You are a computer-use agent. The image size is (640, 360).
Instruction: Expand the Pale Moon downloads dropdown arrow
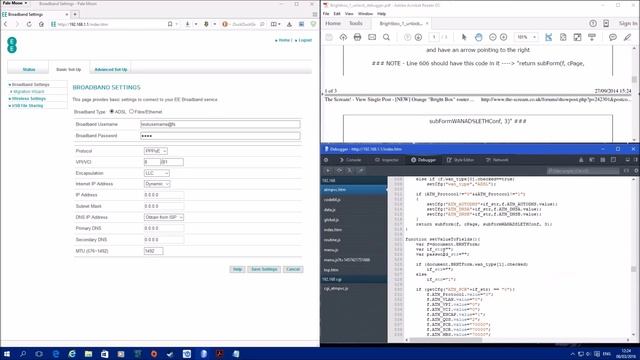tap(196, 24)
